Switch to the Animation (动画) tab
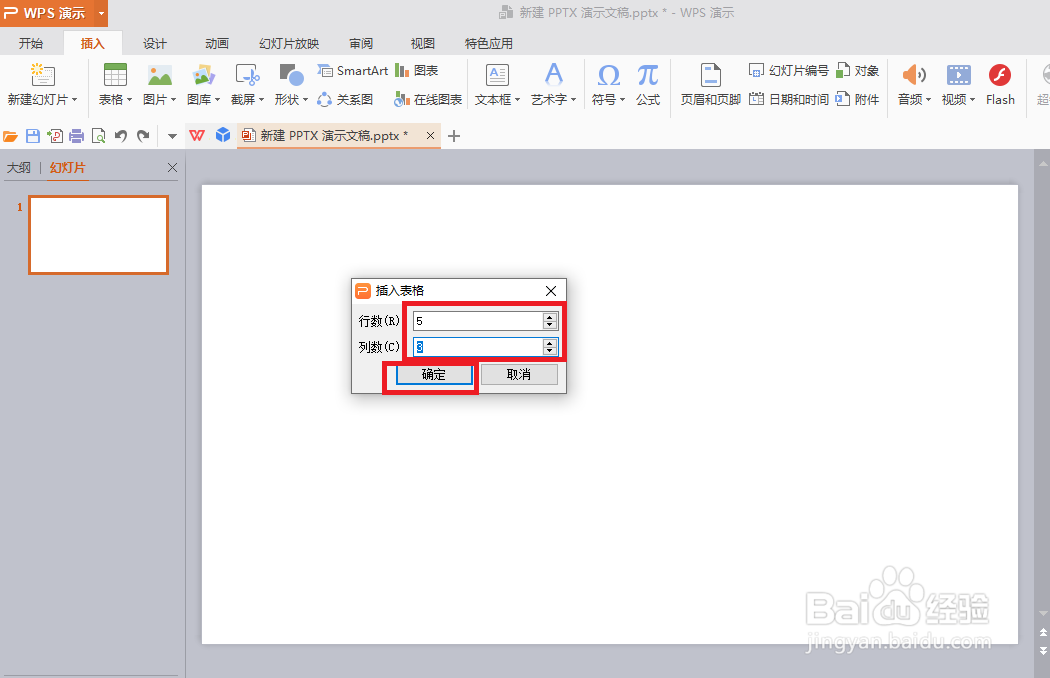The width and height of the screenshot is (1050, 678). [x=217, y=44]
